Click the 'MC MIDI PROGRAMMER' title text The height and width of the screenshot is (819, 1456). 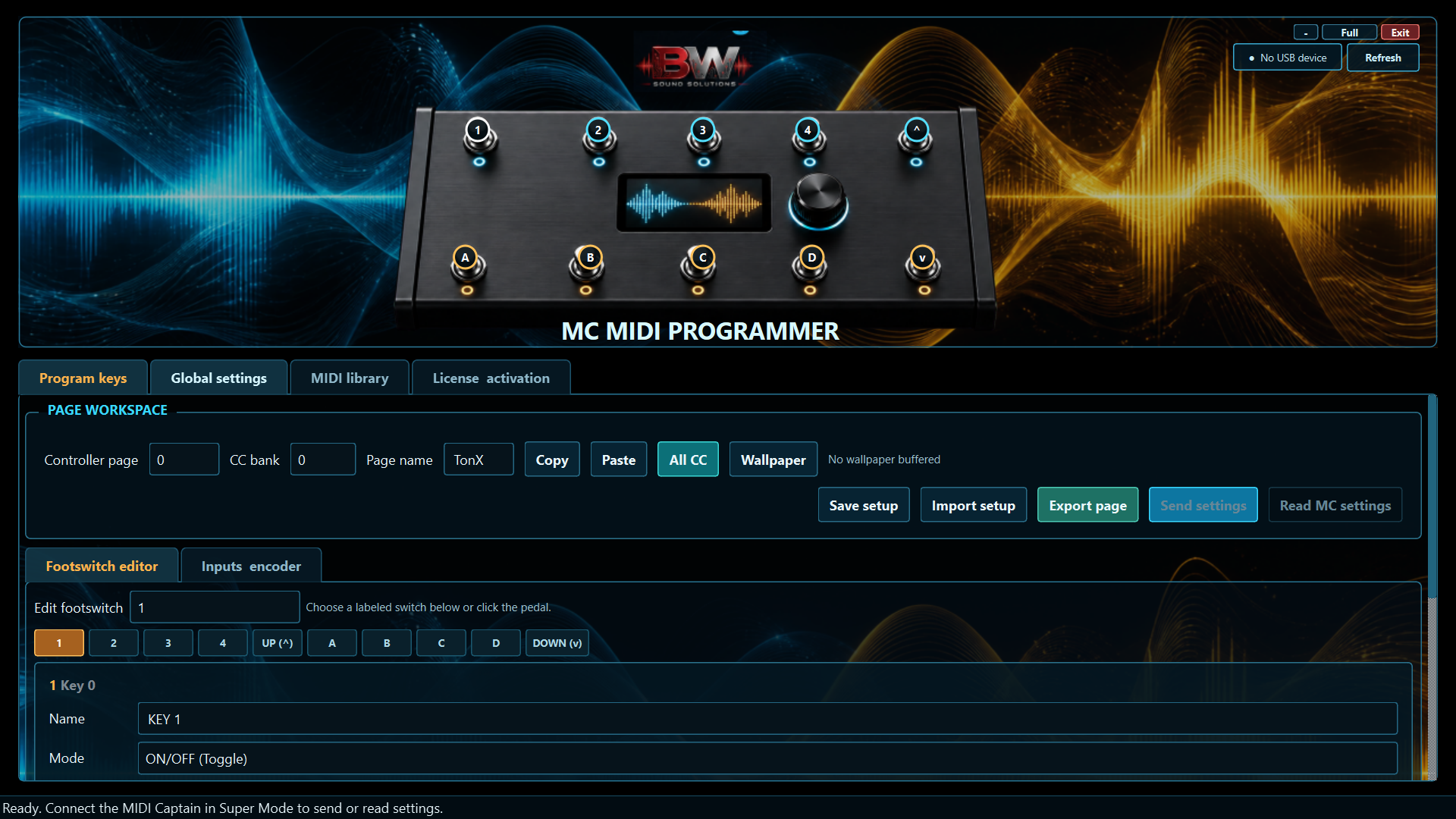700,331
